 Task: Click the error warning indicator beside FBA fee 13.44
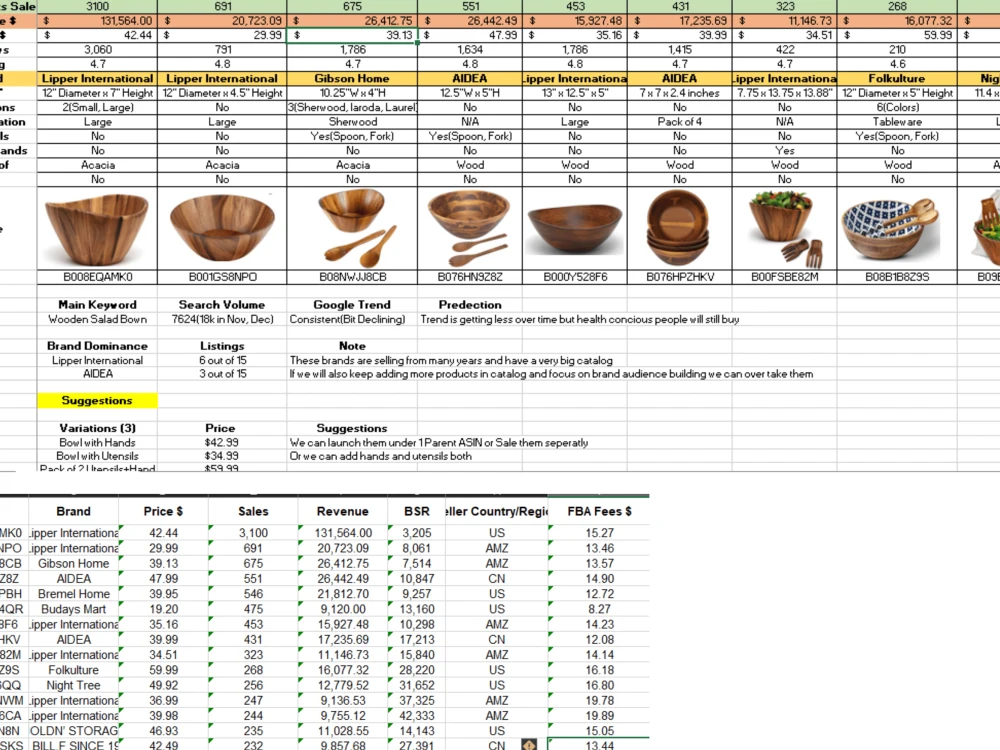(x=529, y=745)
